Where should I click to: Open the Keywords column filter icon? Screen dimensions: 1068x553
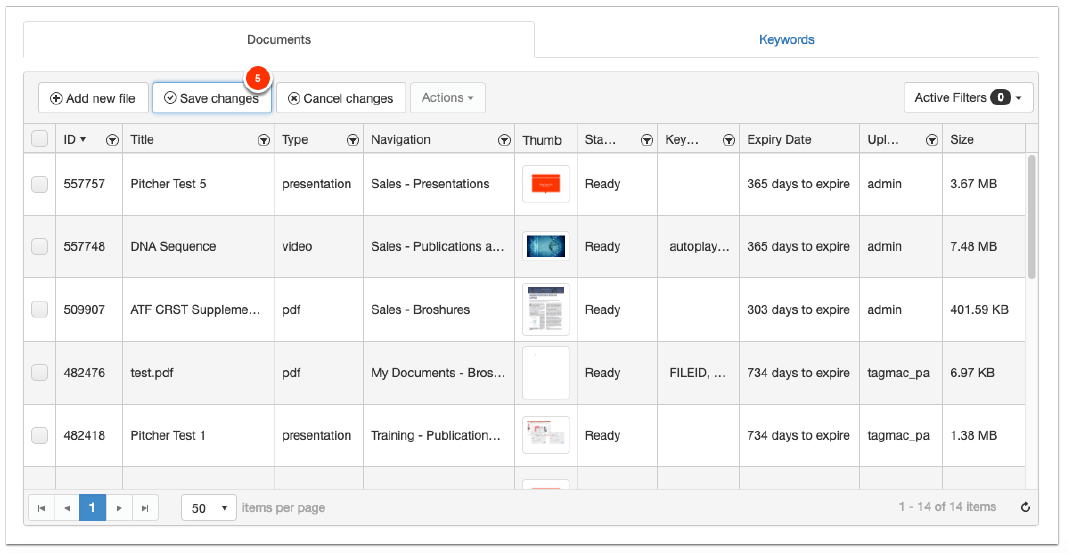tap(729, 141)
